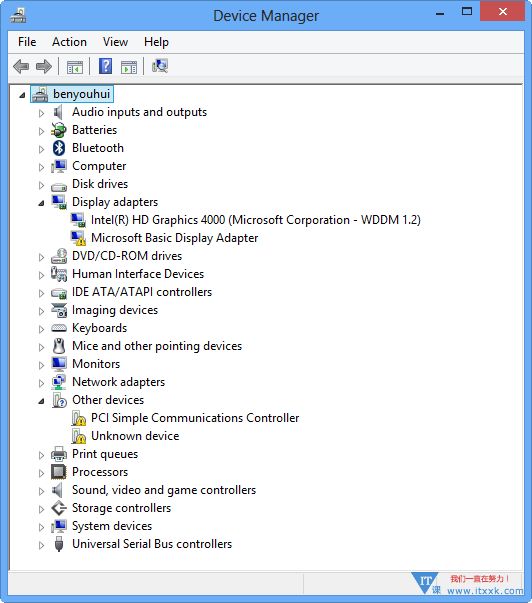Expand the Sound, video and game controllers arrow
Image resolution: width=532 pixels, height=603 pixels.
click(41, 491)
